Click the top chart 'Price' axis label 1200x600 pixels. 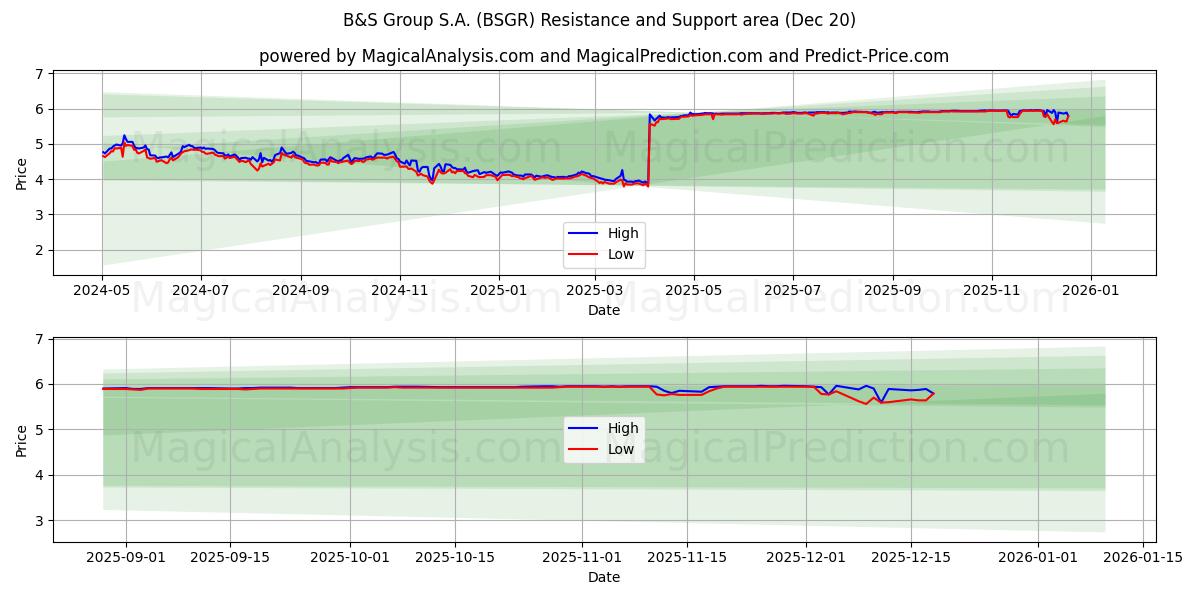click(x=22, y=173)
